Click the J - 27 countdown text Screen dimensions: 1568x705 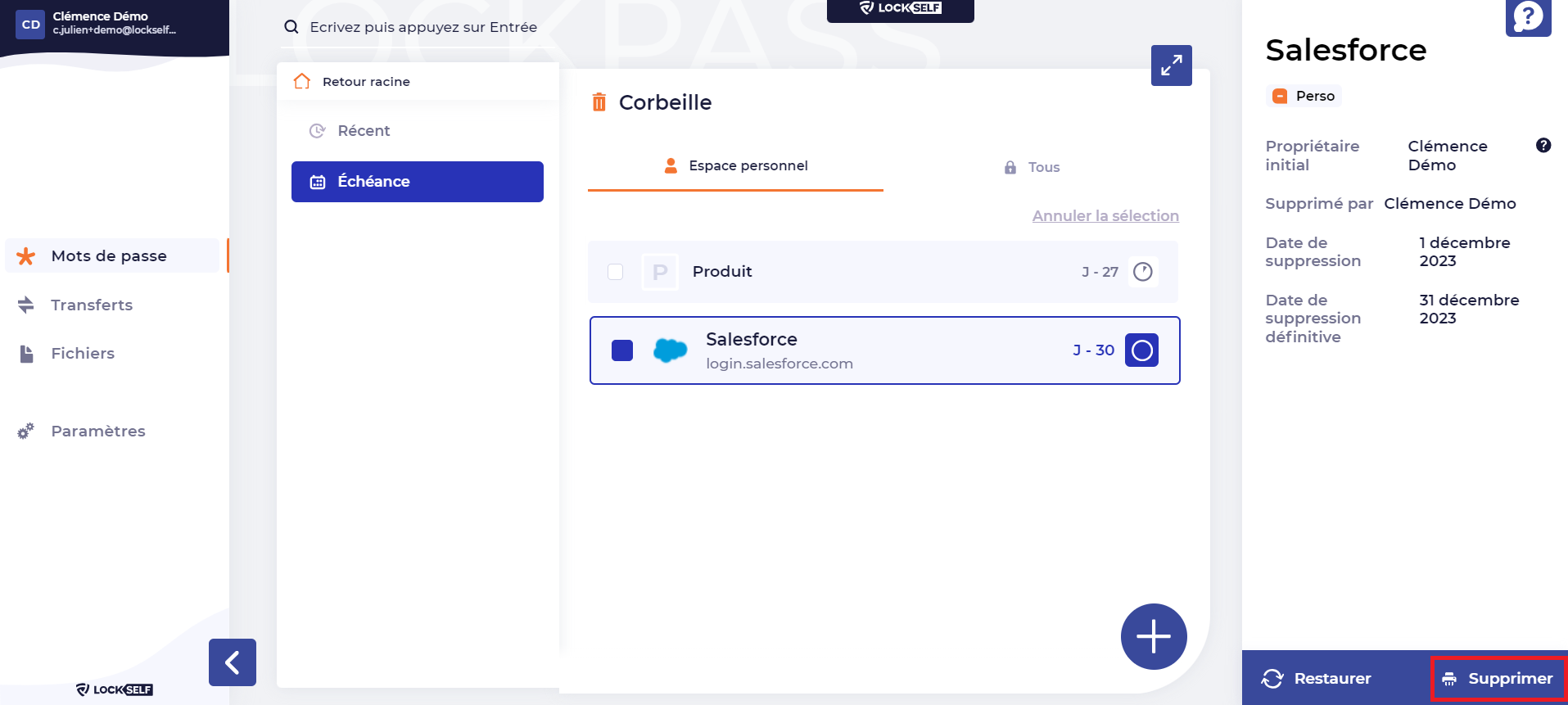1100,272
